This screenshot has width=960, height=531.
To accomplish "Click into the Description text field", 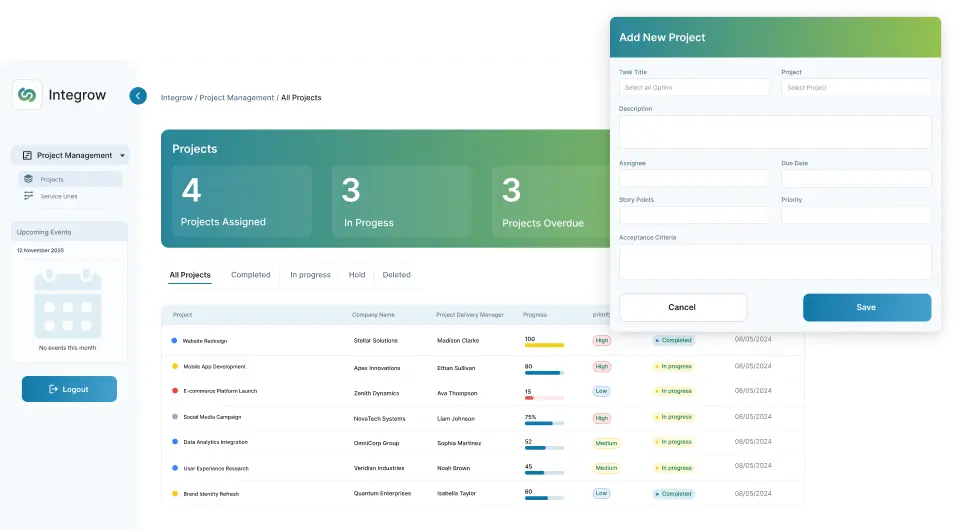I will click(x=775, y=132).
